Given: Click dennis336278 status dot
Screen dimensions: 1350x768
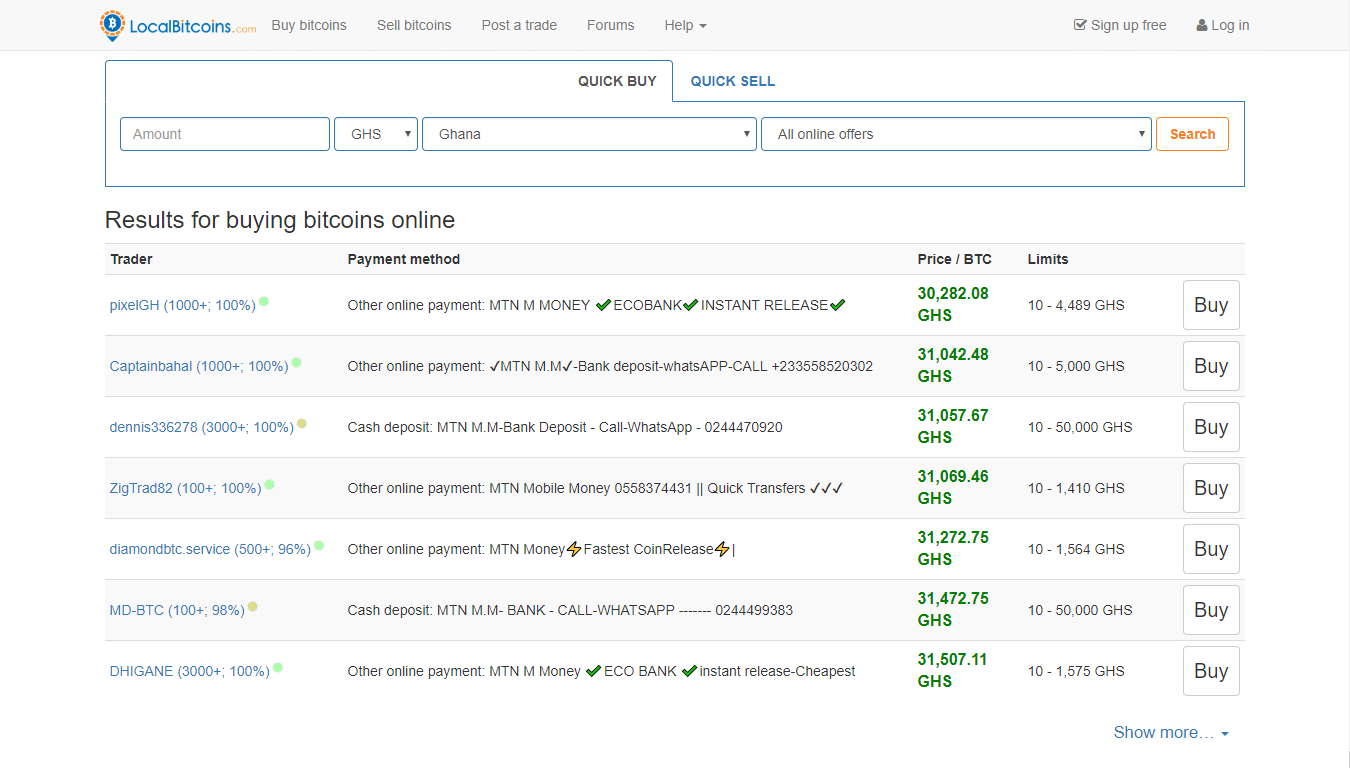Looking at the screenshot, I should tap(302, 423).
